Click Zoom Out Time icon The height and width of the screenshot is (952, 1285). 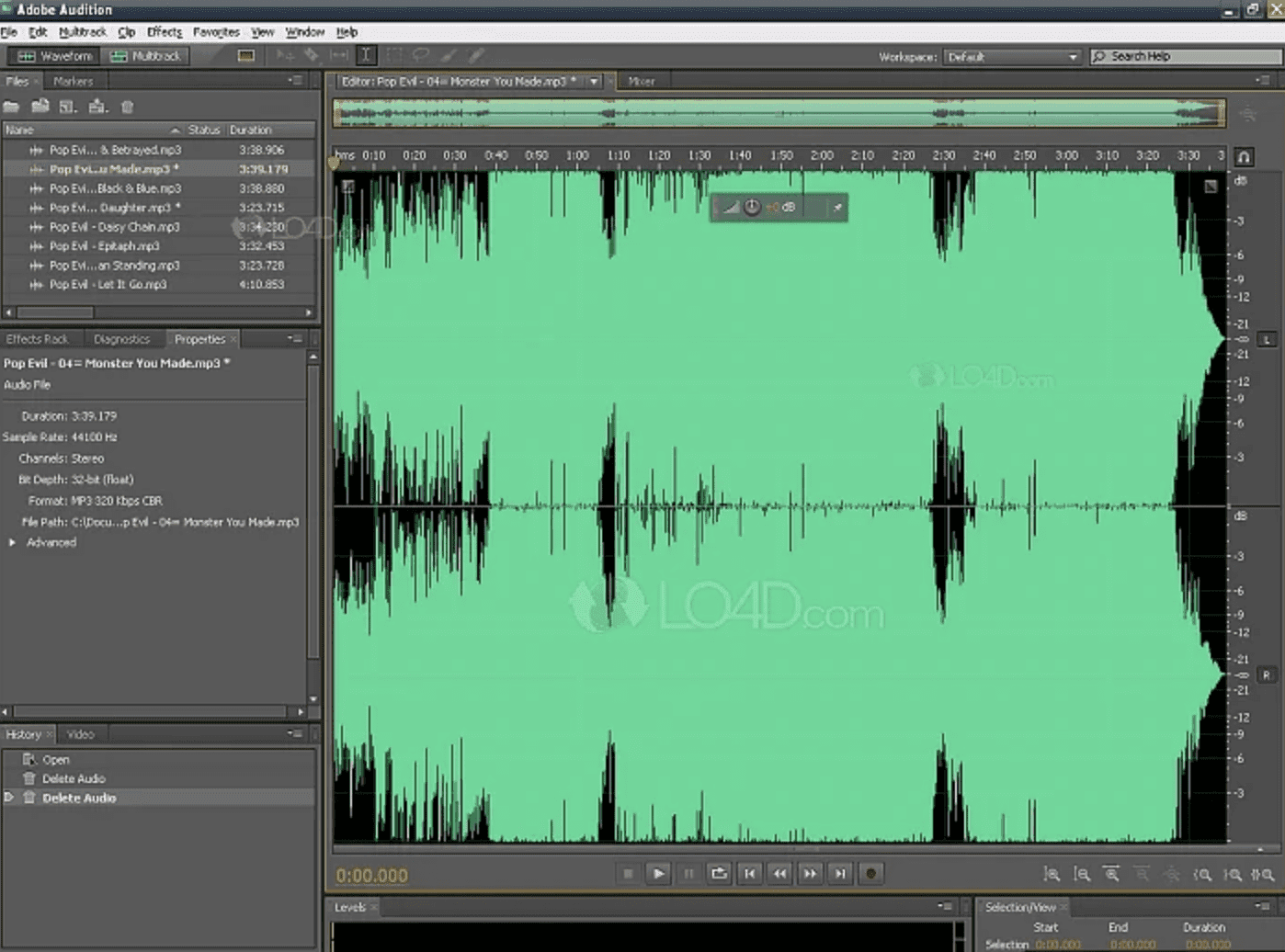tap(1143, 875)
